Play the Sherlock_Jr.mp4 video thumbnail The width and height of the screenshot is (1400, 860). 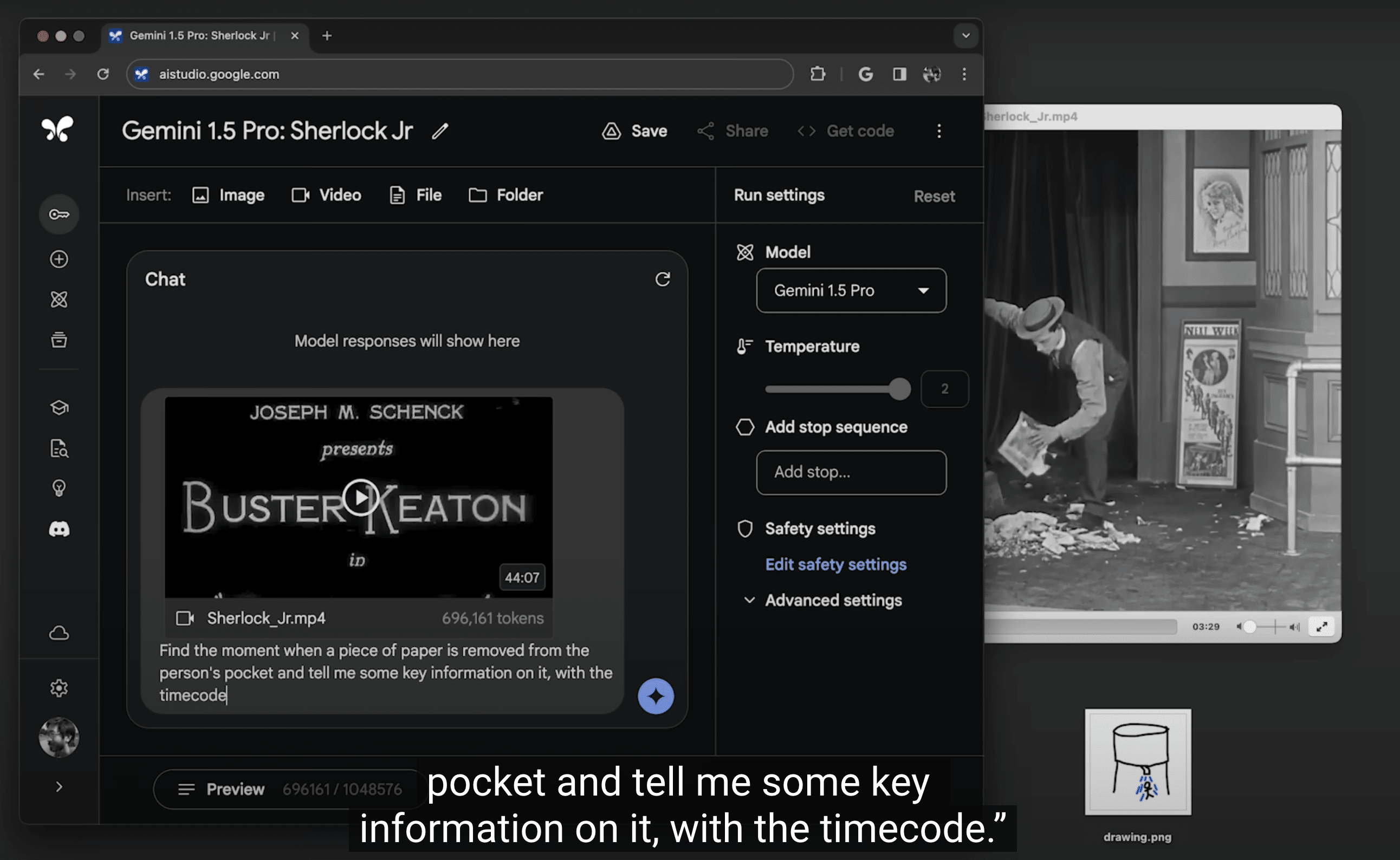(x=361, y=498)
